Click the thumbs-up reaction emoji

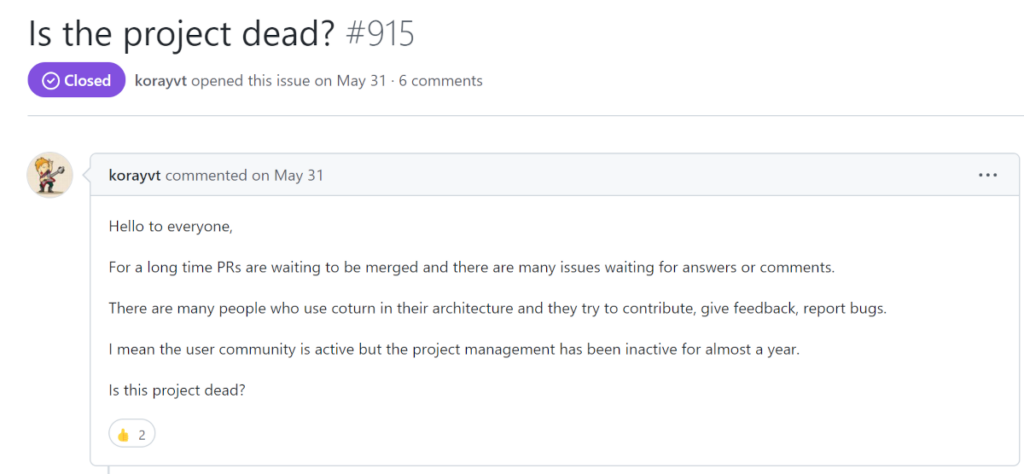click(123, 434)
